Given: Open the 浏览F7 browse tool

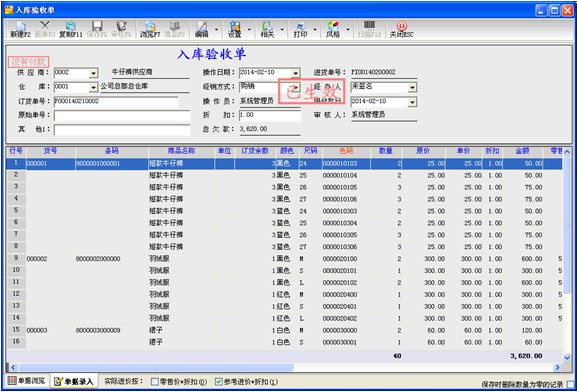Looking at the screenshot, I should coord(150,29).
